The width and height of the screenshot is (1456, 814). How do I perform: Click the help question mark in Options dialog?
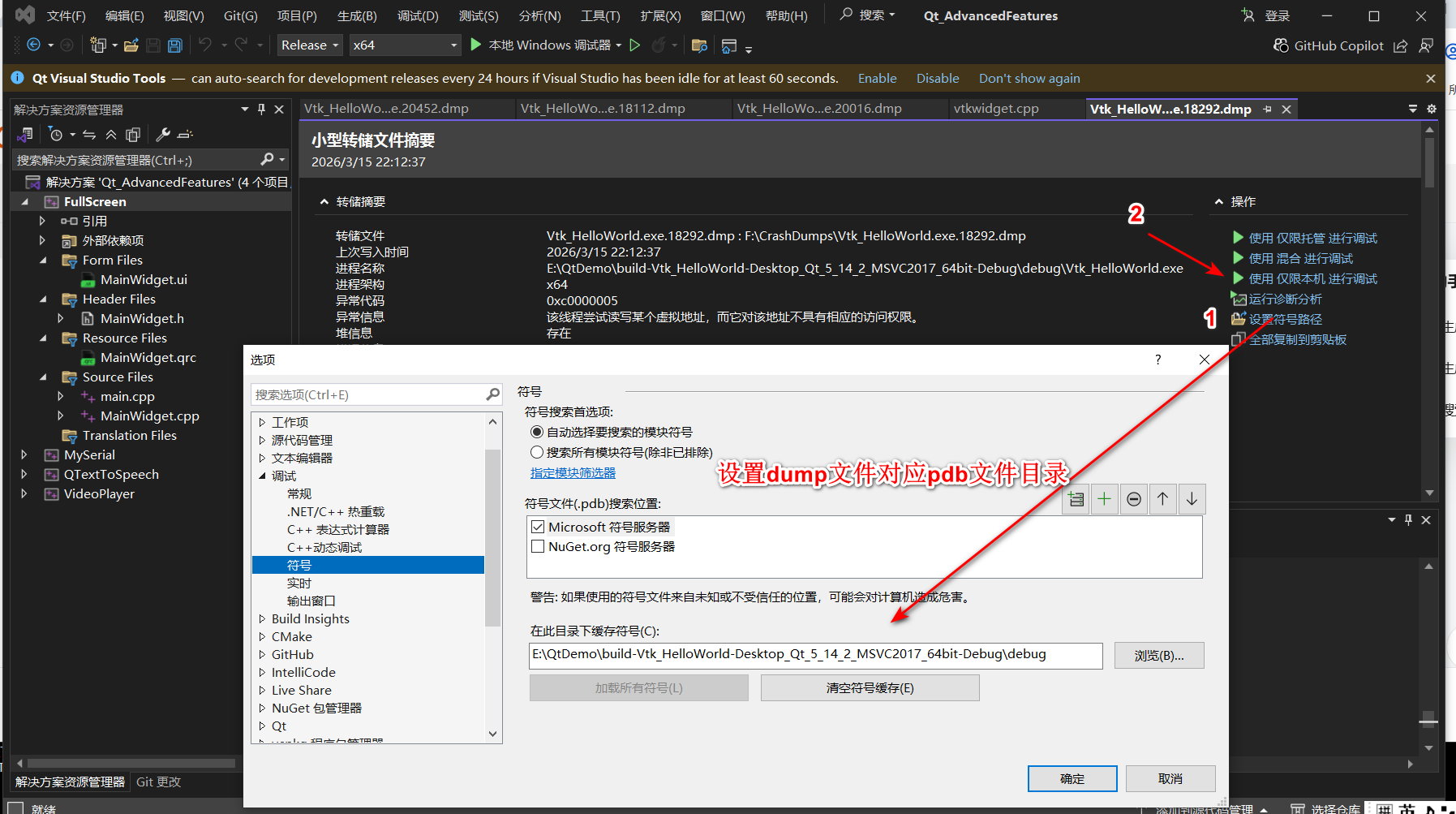click(x=1157, y=360)
